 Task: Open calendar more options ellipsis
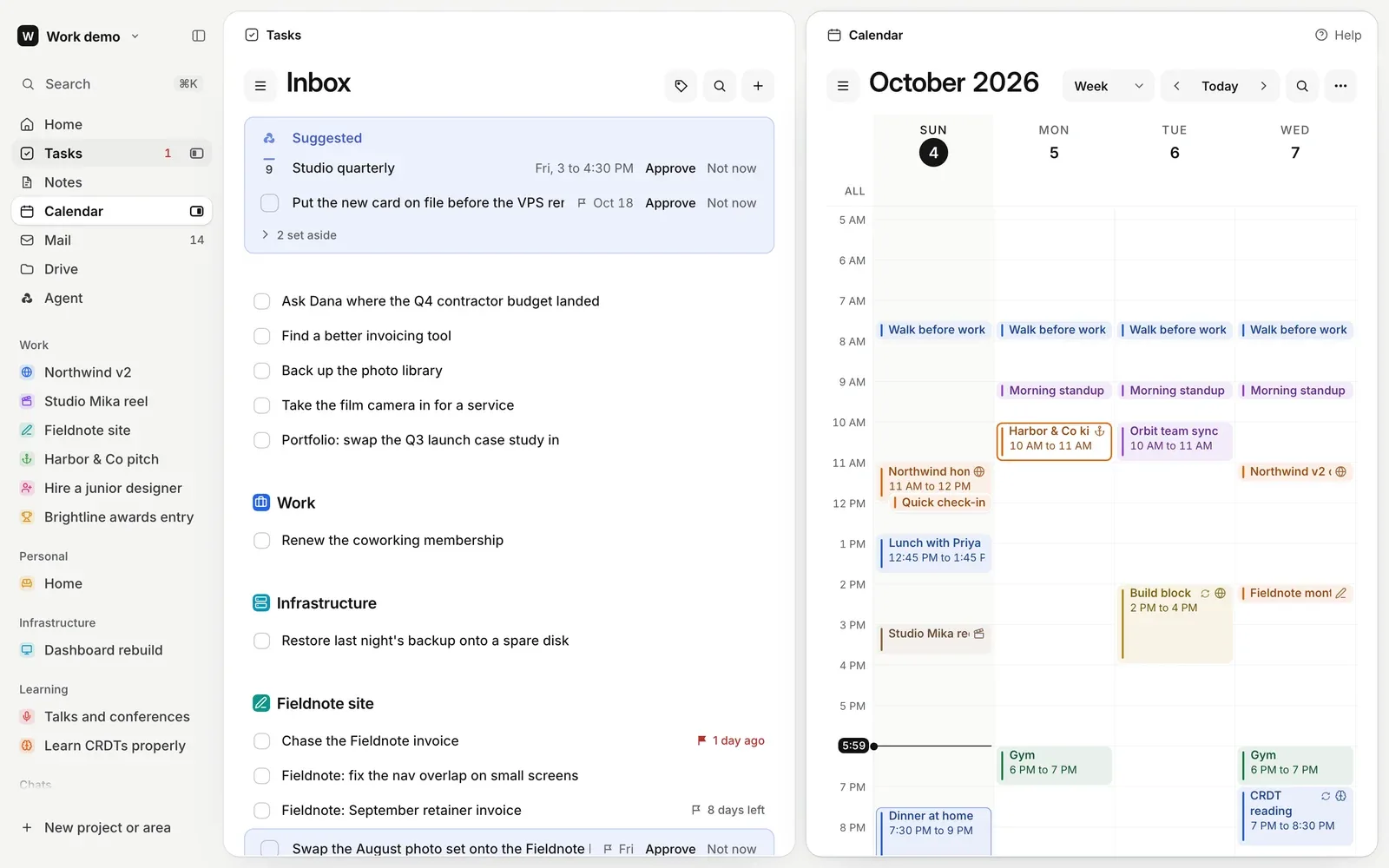[x=1340, y=86]
